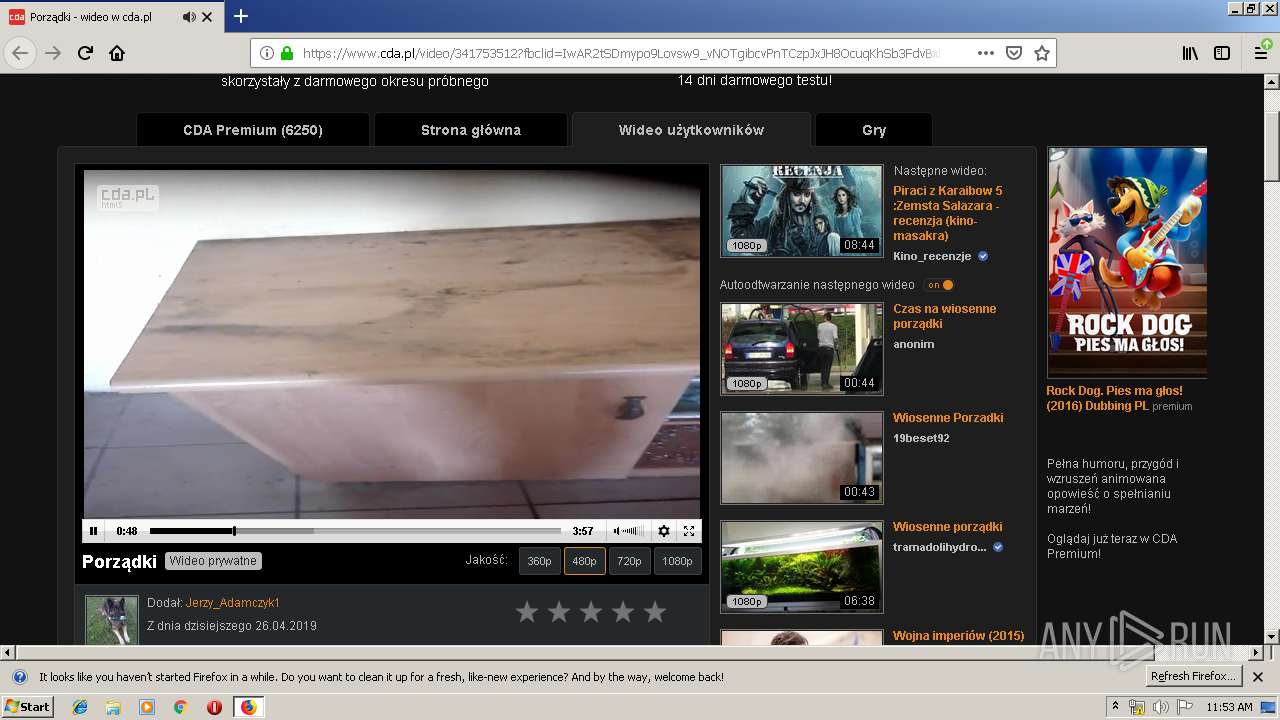This screenshot has height=720, width=1280.
Task: Select 360p video quality
Action: point(539,561)
